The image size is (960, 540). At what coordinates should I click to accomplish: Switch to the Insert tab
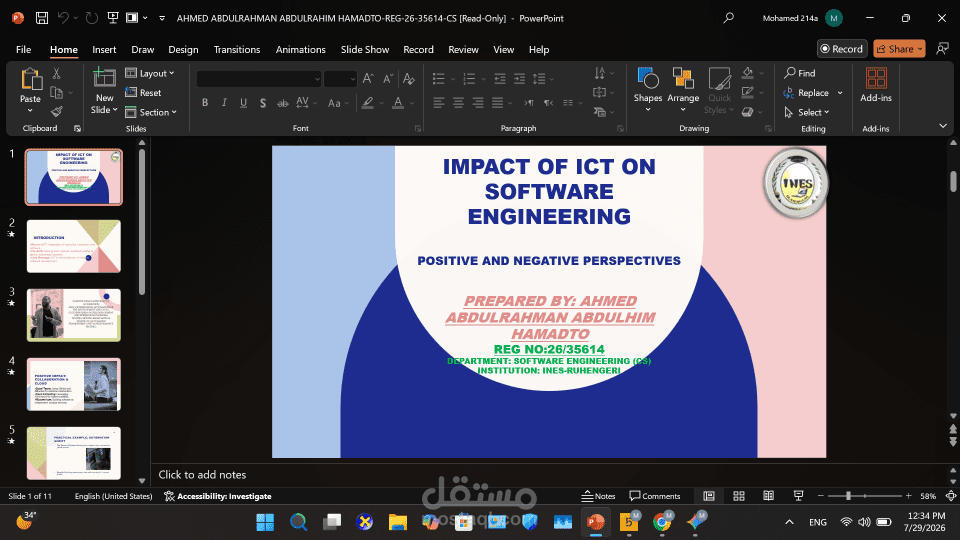tap(104, 49)
